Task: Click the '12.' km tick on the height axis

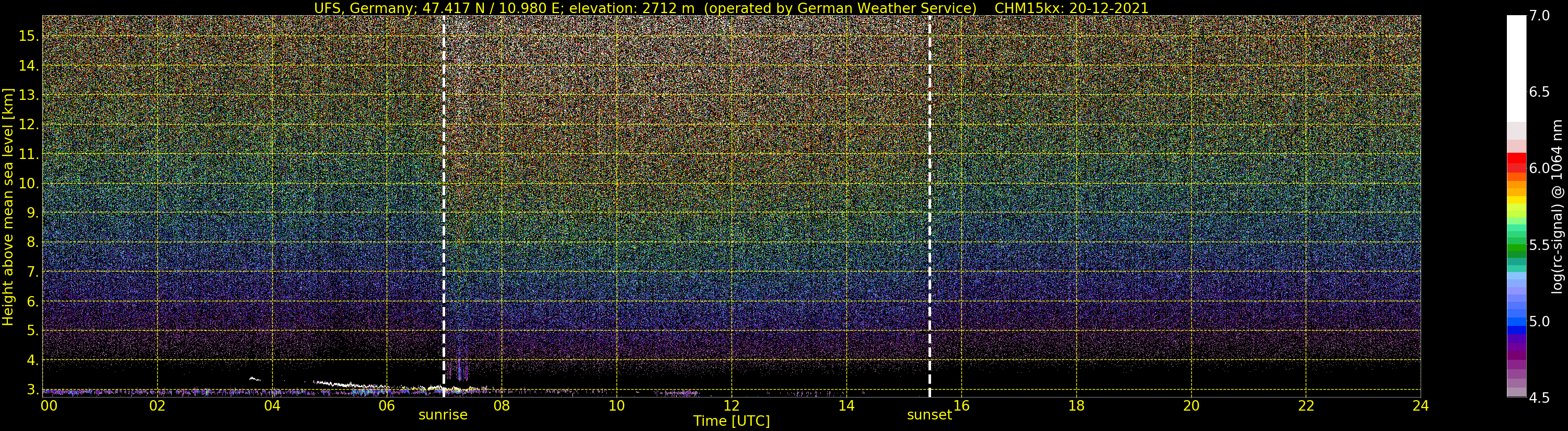Action: pos(29,124)
